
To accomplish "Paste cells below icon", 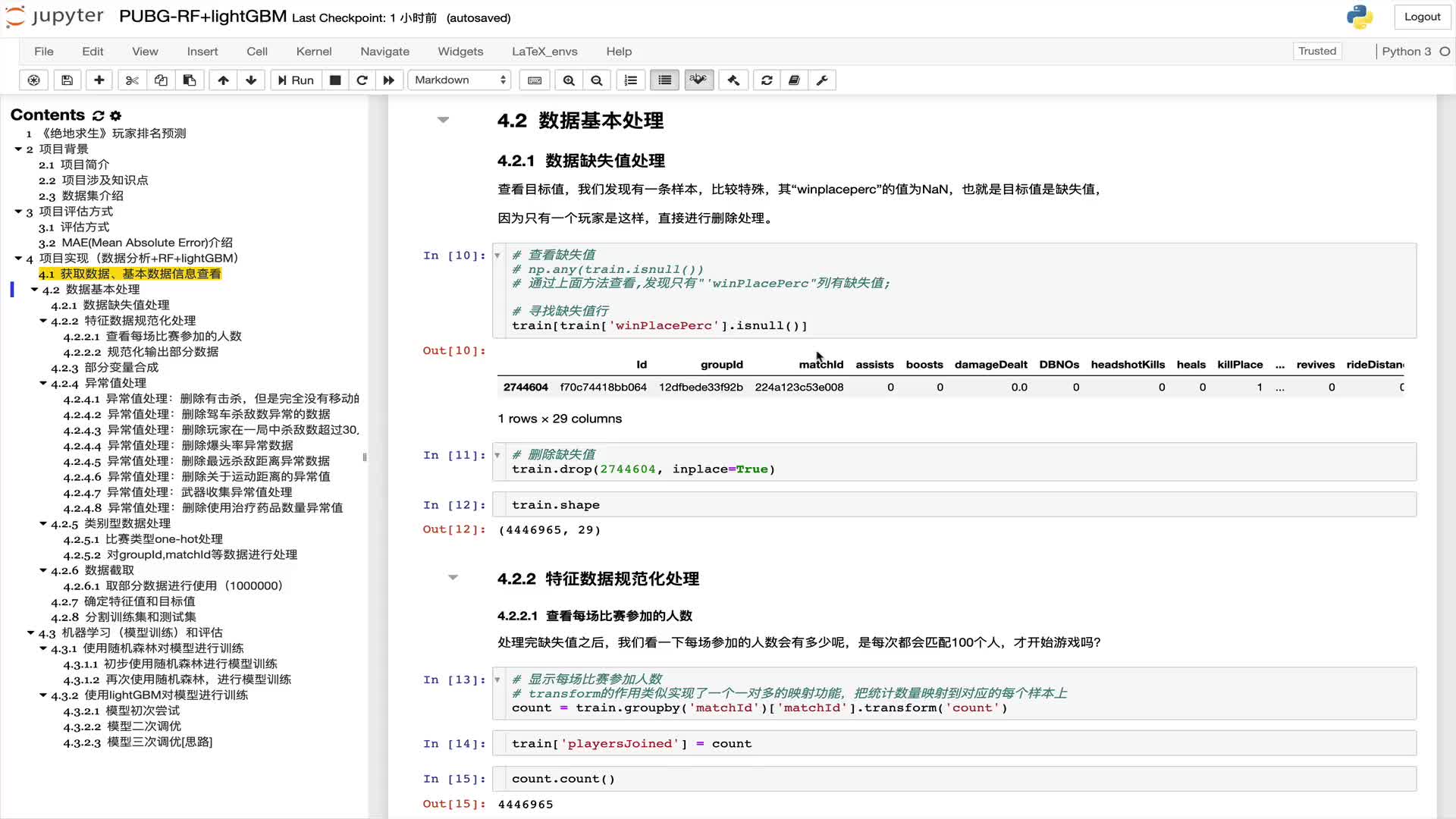I will point(190,80).
